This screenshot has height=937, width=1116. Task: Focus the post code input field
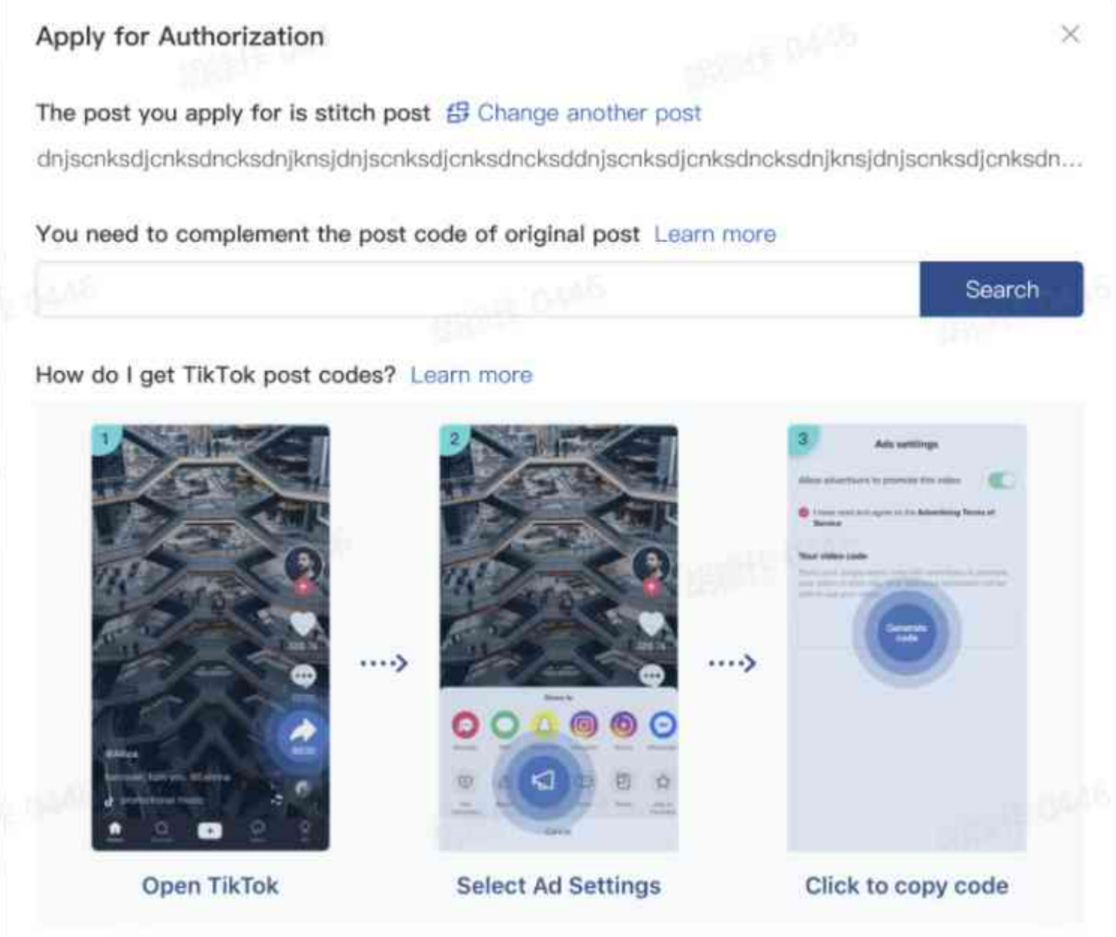click(x=478, y=289)
